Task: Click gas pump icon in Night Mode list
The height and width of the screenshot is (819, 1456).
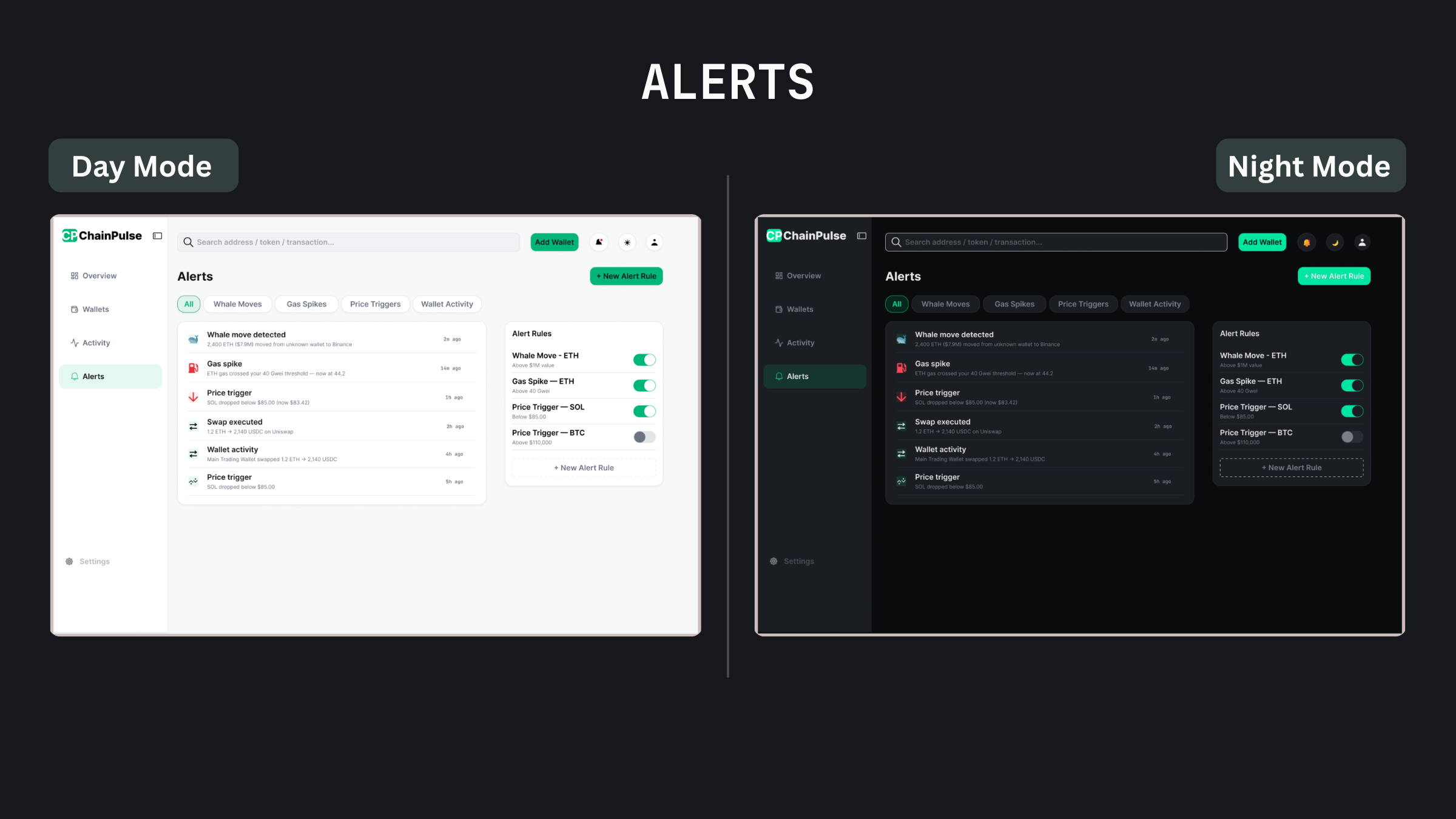Action: pyautogui.click(x=902, y=368)
